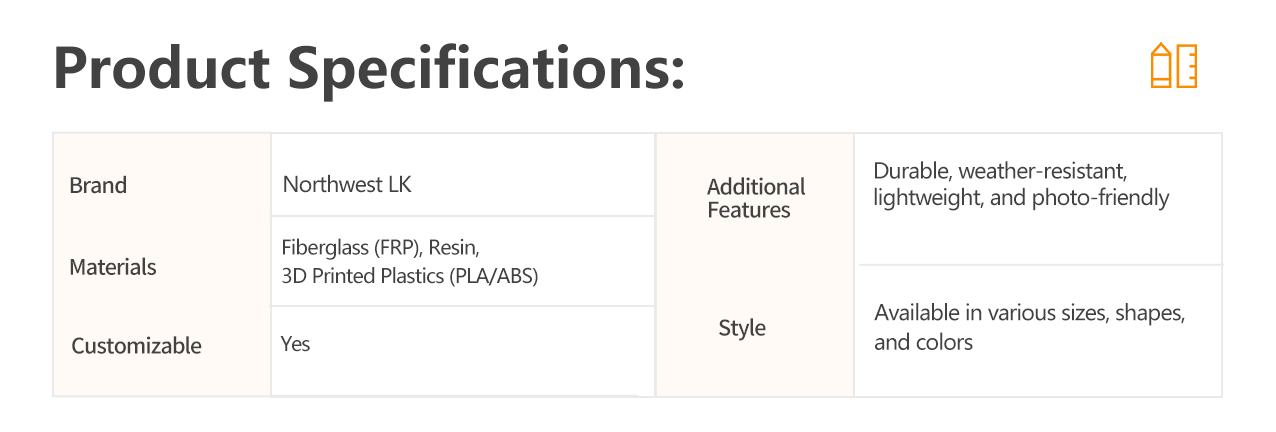Image resolution: width=1276 pixels, height=432 pixels.
Task: Click the orange pencil and ruler icon
Action: (1173, 66)
